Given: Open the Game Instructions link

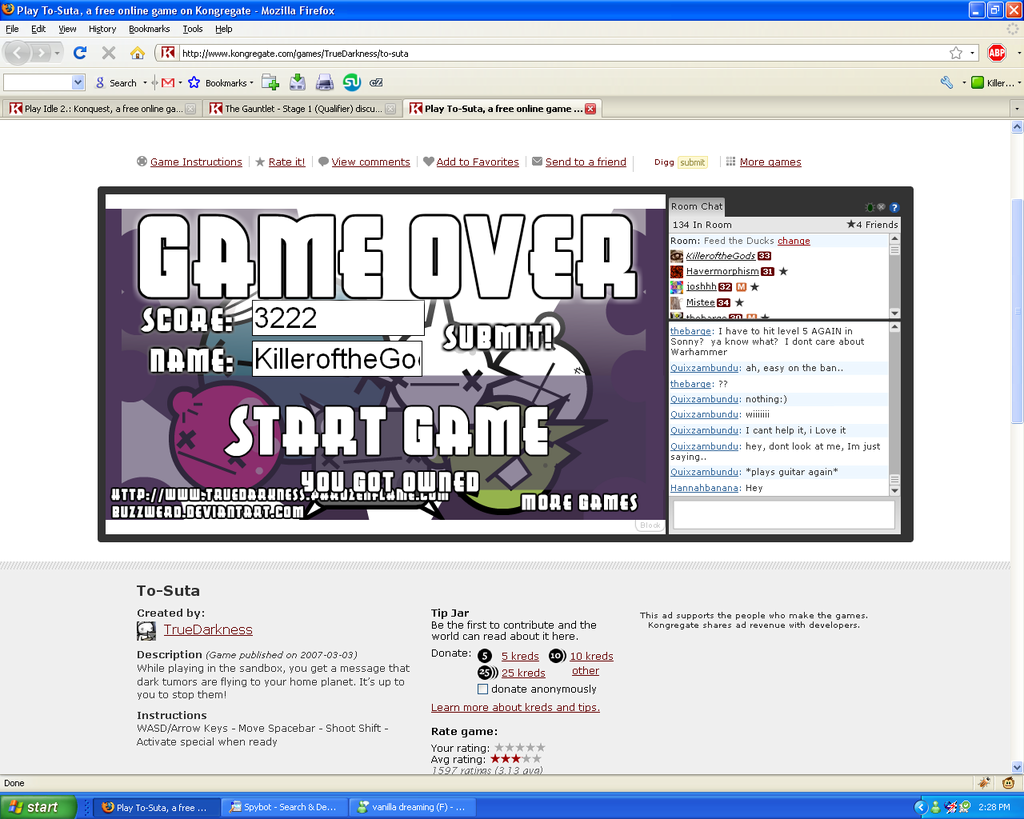Looking at the screenshot, I should (196, 162).
